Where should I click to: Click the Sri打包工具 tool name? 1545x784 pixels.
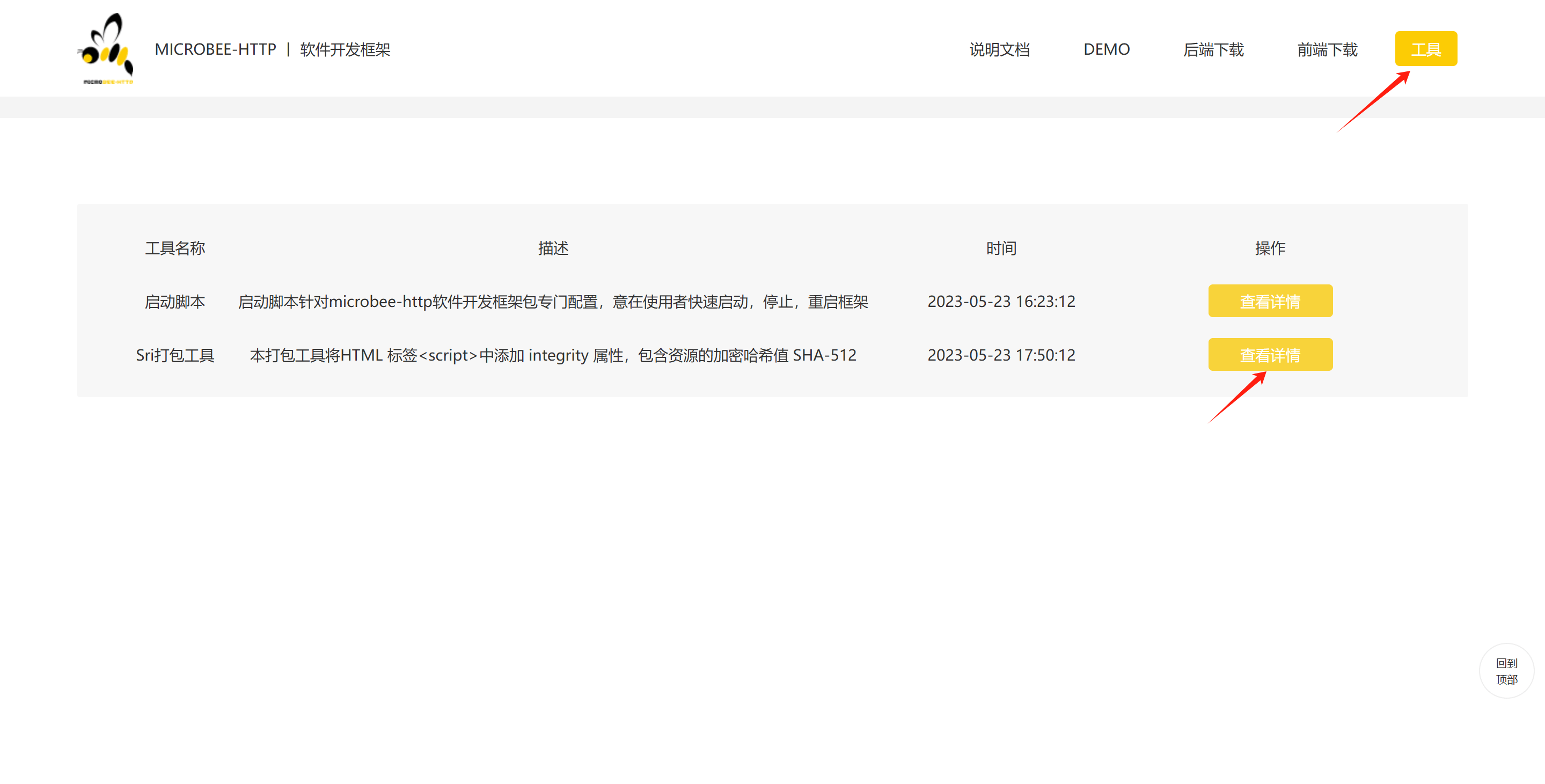pos(174,355)
